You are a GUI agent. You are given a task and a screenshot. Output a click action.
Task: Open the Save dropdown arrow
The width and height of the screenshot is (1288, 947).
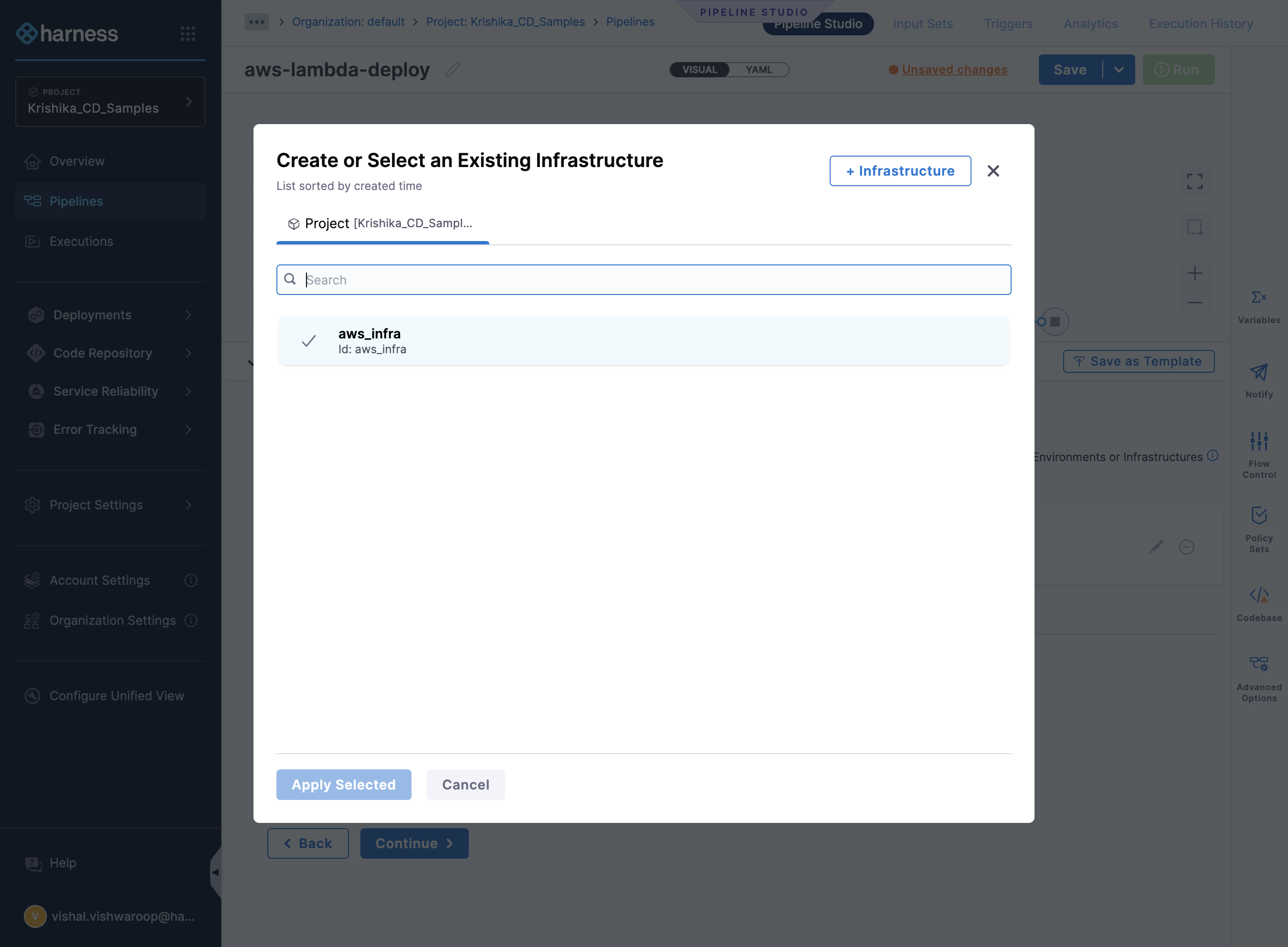click(1119, 70)
